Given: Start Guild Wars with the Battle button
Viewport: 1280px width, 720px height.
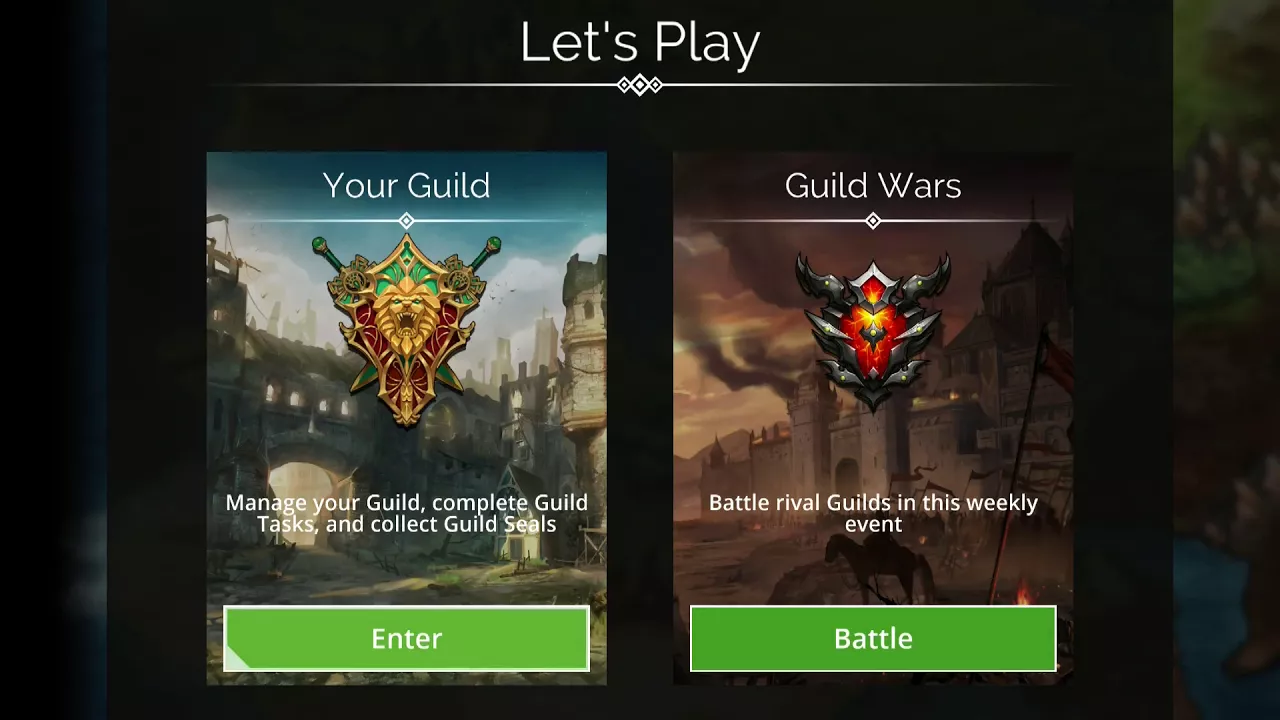Looking at the screenshot, I should click(873, 638).
